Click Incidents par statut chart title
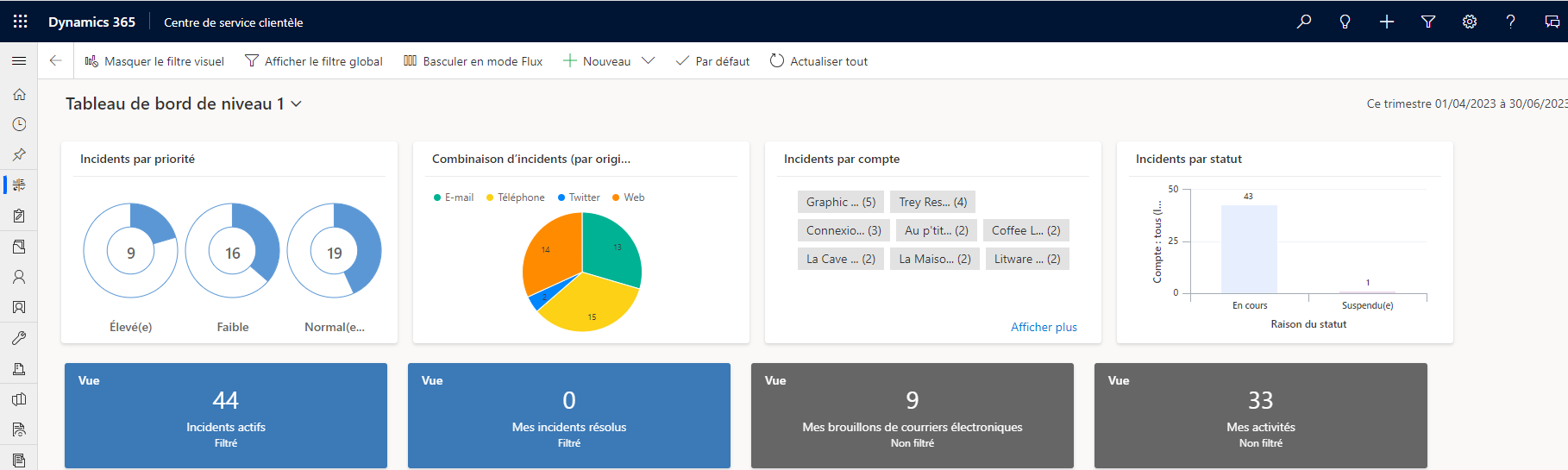1568x470 pixels. [x=1189, y=159]
